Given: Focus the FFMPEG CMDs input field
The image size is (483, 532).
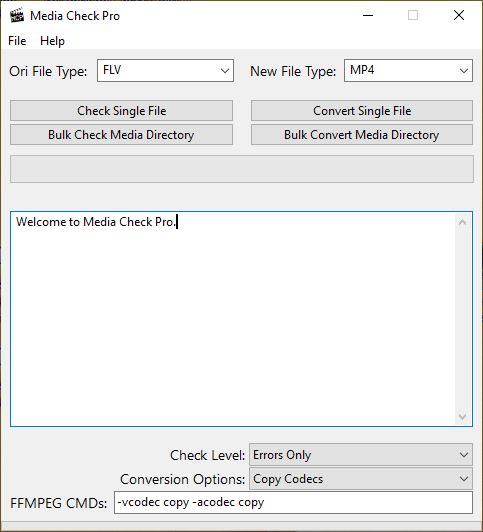Looking at the screenshot, I should tap(293, 502).
